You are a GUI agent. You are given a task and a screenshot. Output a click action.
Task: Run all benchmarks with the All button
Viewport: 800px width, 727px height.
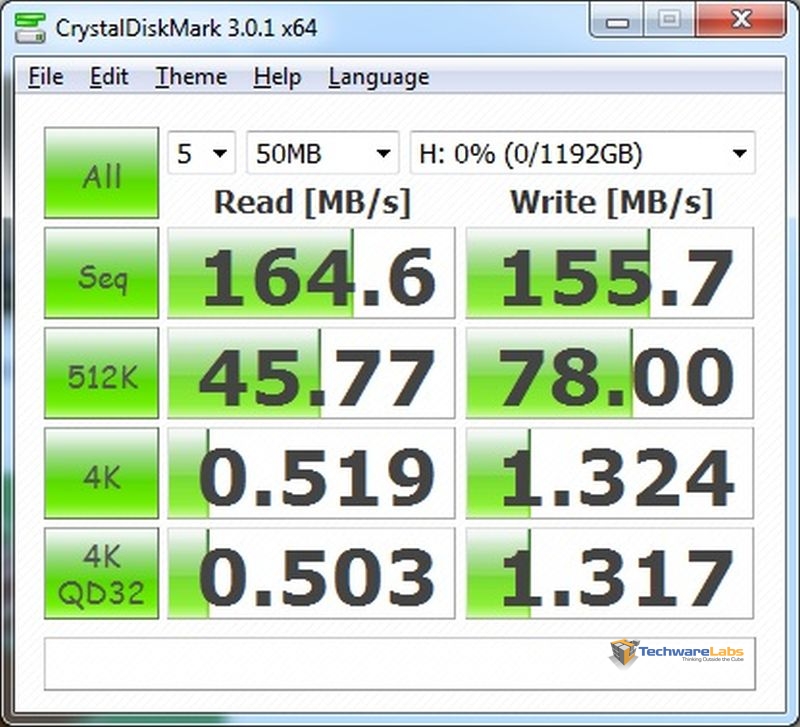[102, 173]
